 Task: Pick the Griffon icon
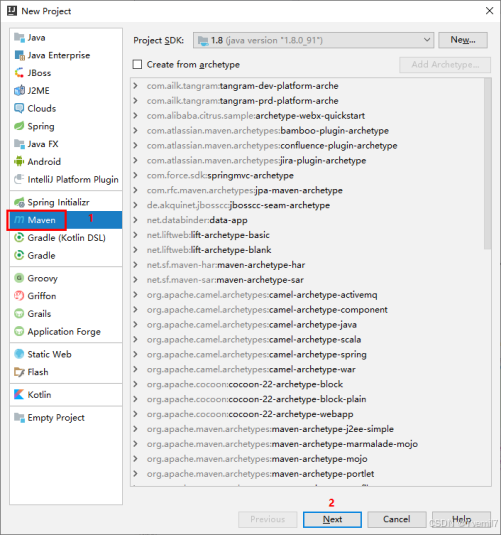tap(19, 296)
